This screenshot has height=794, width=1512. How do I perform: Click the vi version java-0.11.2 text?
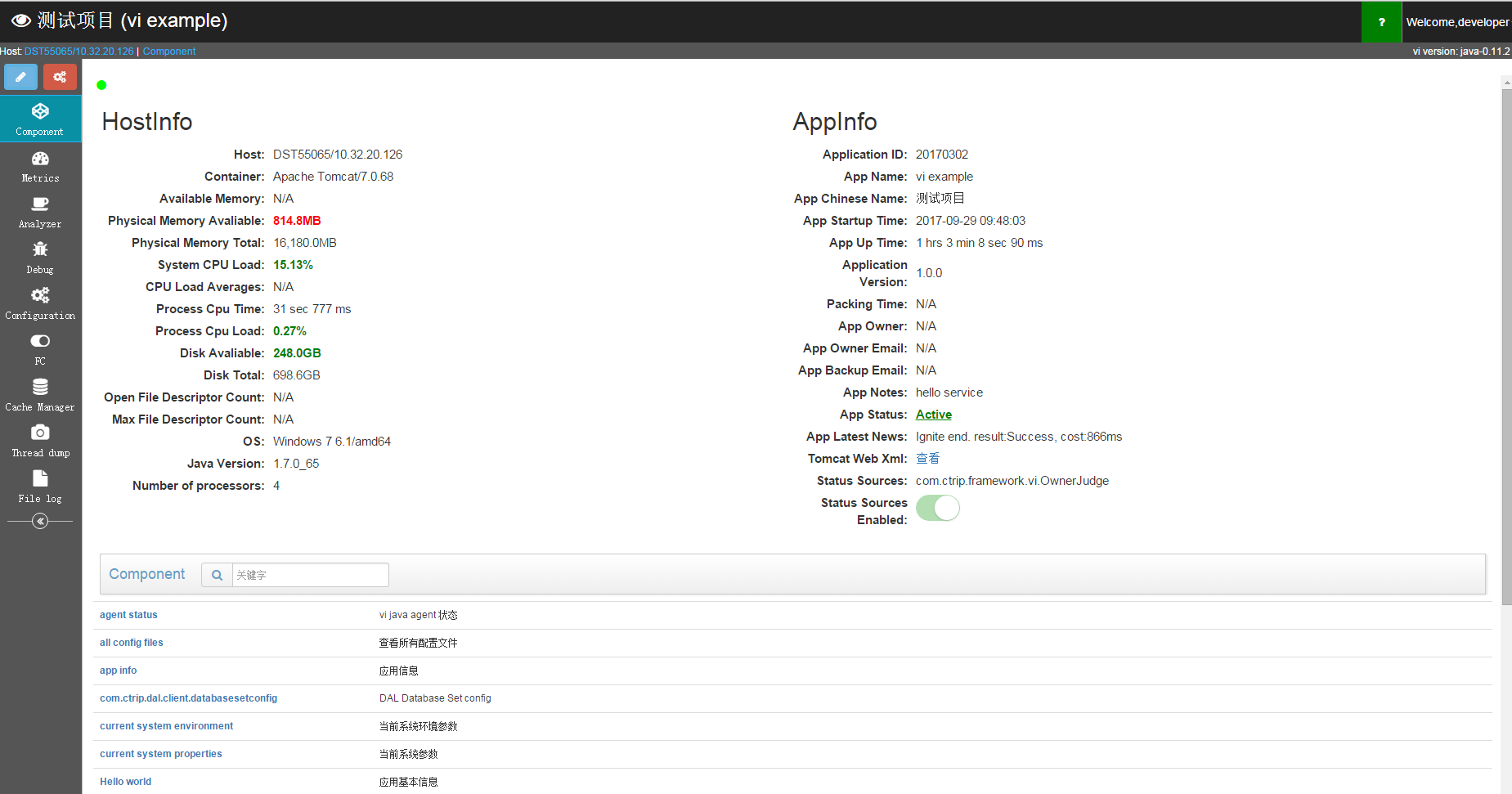tap(1461, 51)
